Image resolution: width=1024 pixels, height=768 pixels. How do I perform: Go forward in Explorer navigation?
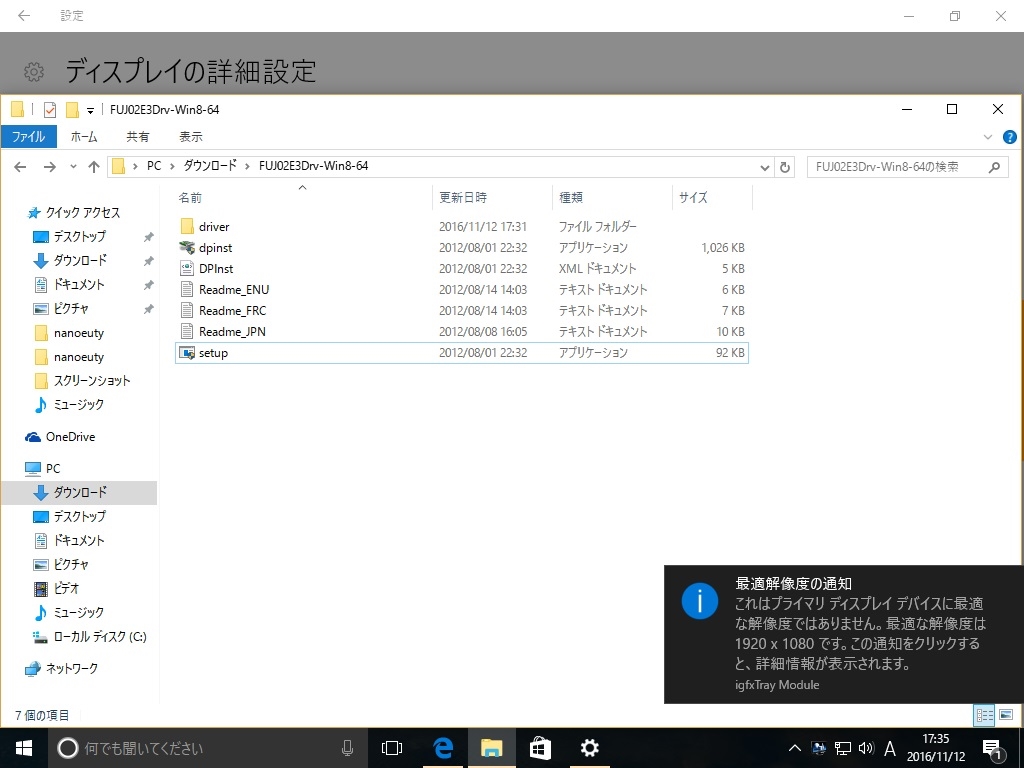[50, 167]
